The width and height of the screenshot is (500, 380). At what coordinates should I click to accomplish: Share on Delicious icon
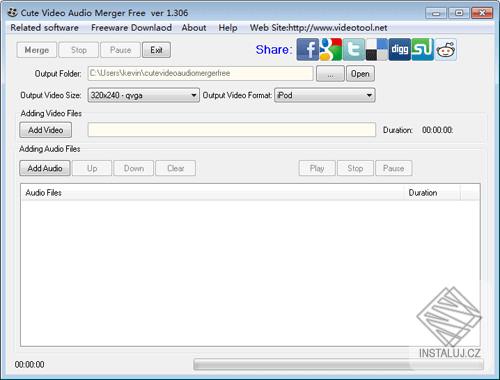point(377,49)
